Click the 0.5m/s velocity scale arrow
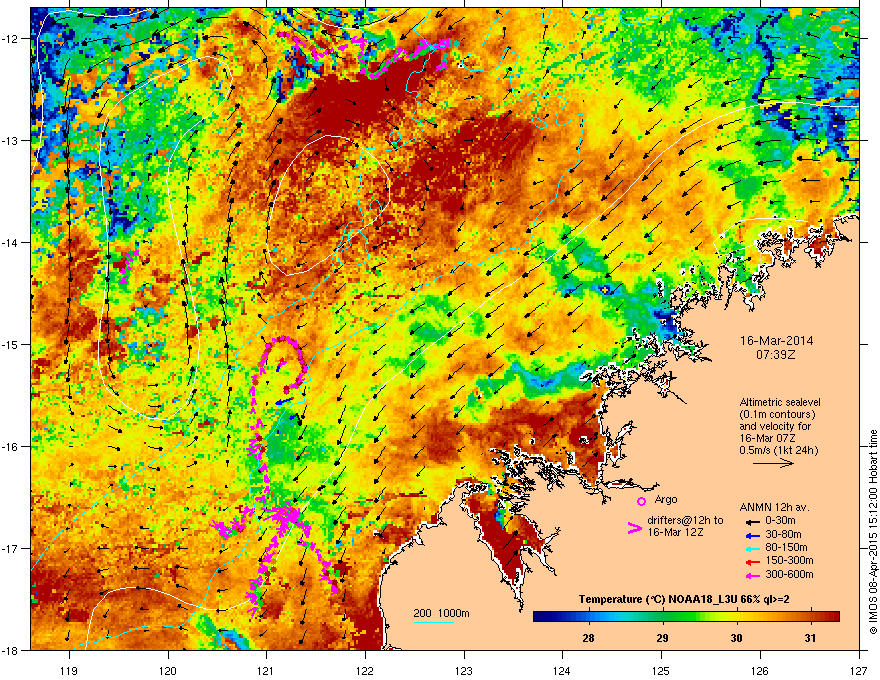The width and height of the screenshot is (880, 680). [x=773, y=463]
